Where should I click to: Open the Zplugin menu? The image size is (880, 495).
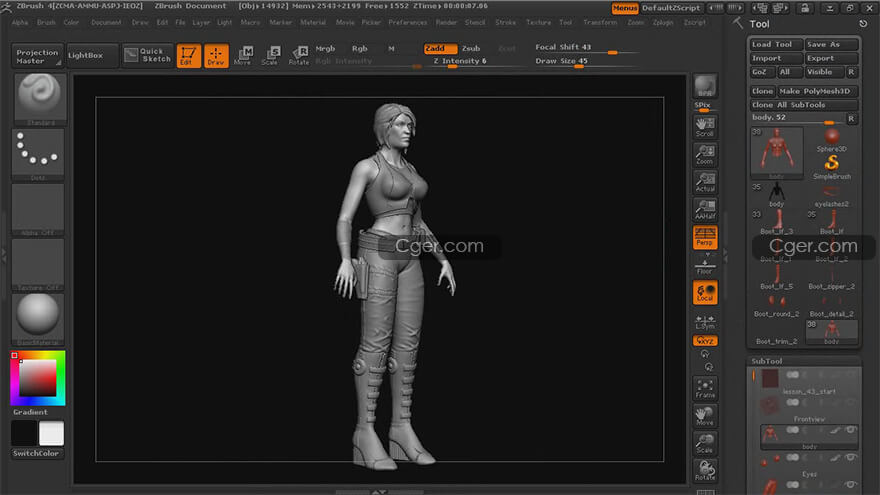[663, 22]
